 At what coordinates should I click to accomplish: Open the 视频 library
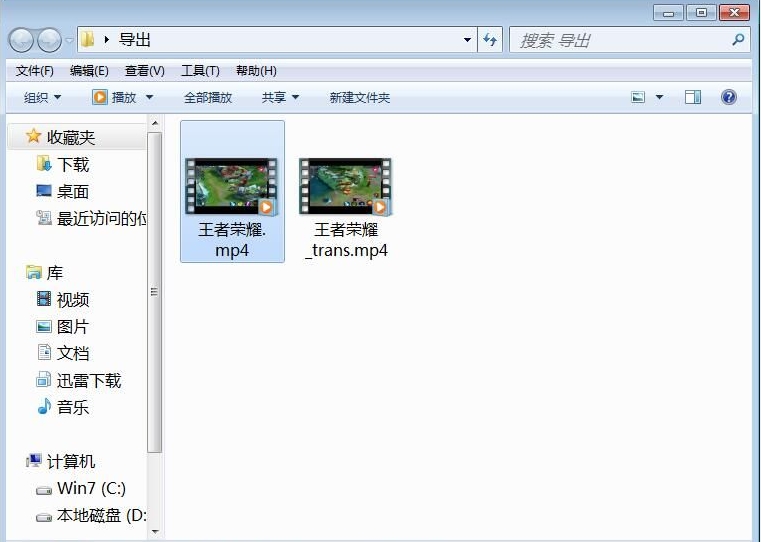pos(73,299)
